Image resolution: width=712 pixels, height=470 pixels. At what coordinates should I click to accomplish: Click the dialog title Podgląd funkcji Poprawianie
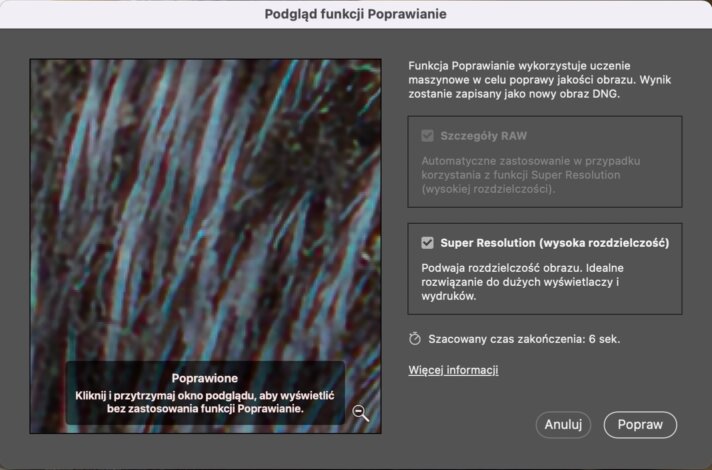(x=355, y=14)
